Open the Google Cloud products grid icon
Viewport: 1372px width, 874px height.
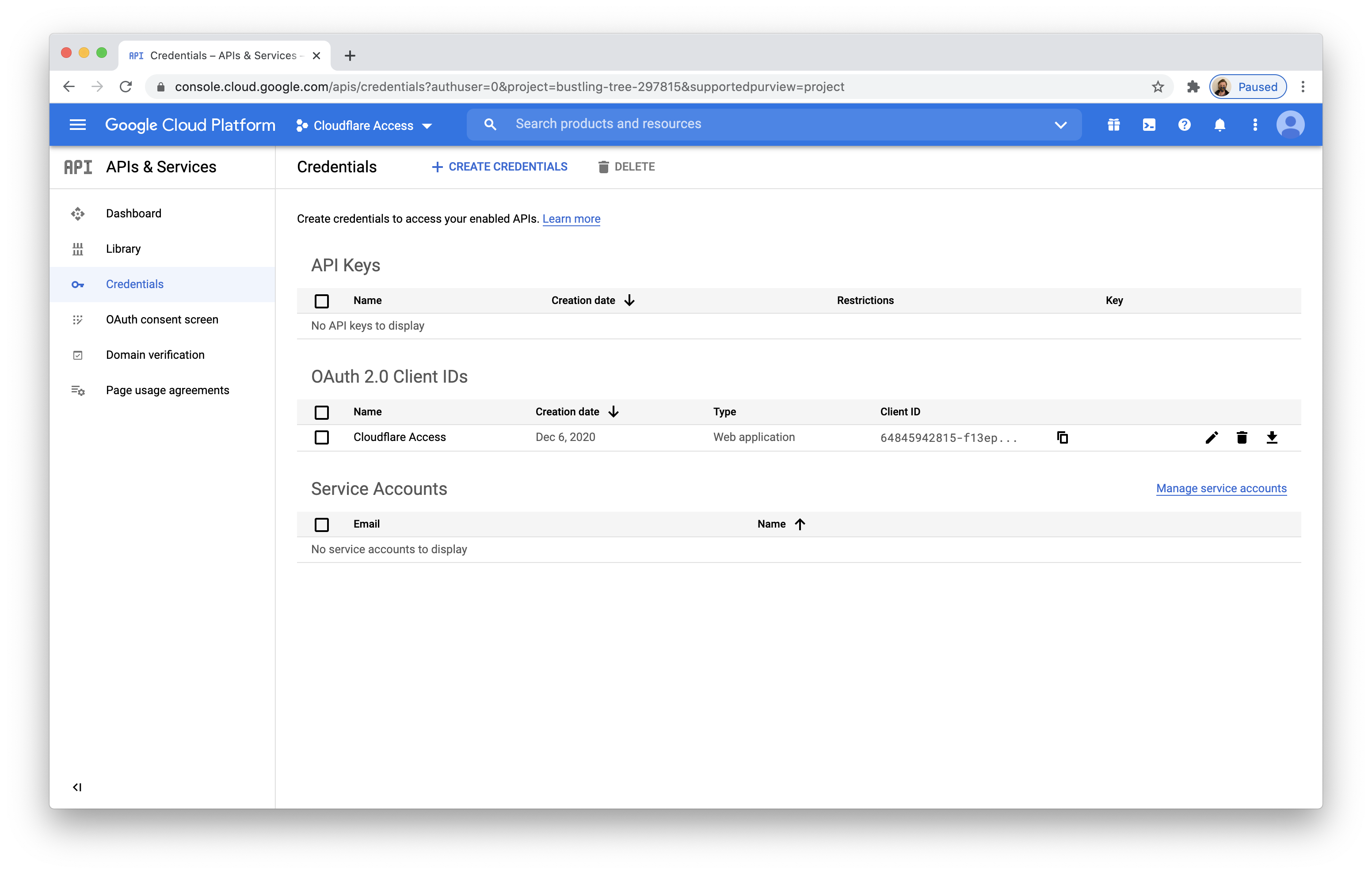[x=1114, y=124]
